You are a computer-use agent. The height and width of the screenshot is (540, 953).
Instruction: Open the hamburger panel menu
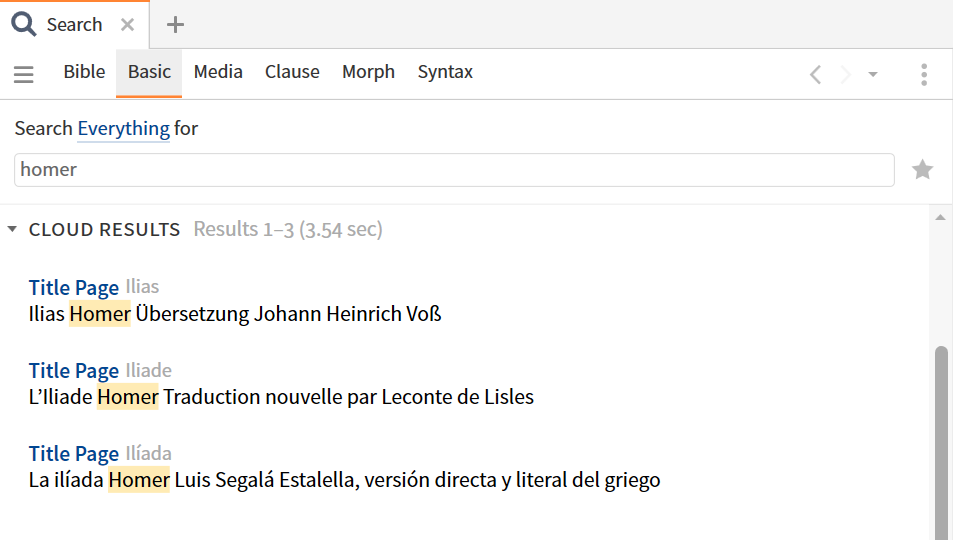pos(24,74)
